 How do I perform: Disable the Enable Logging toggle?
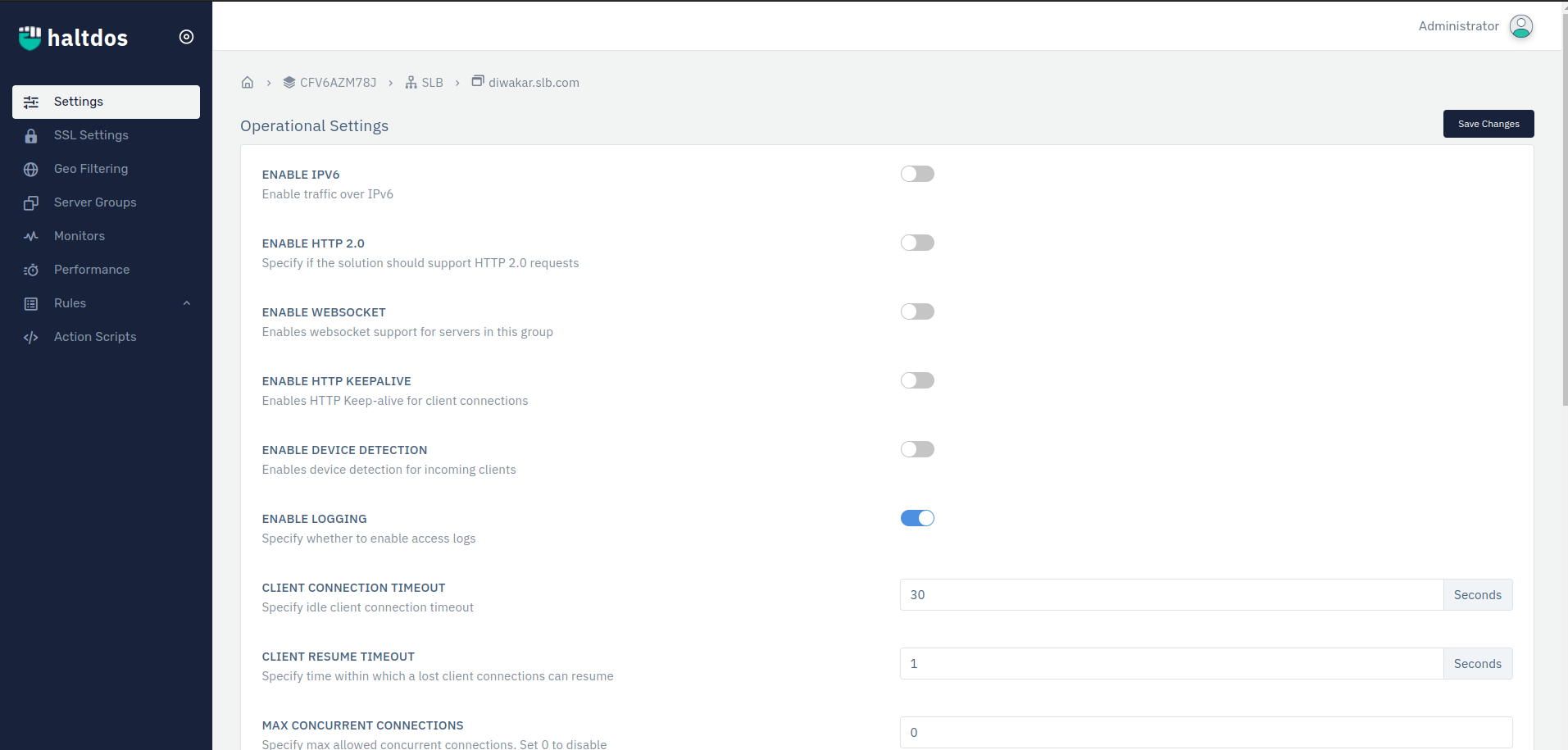click(917, 518)
